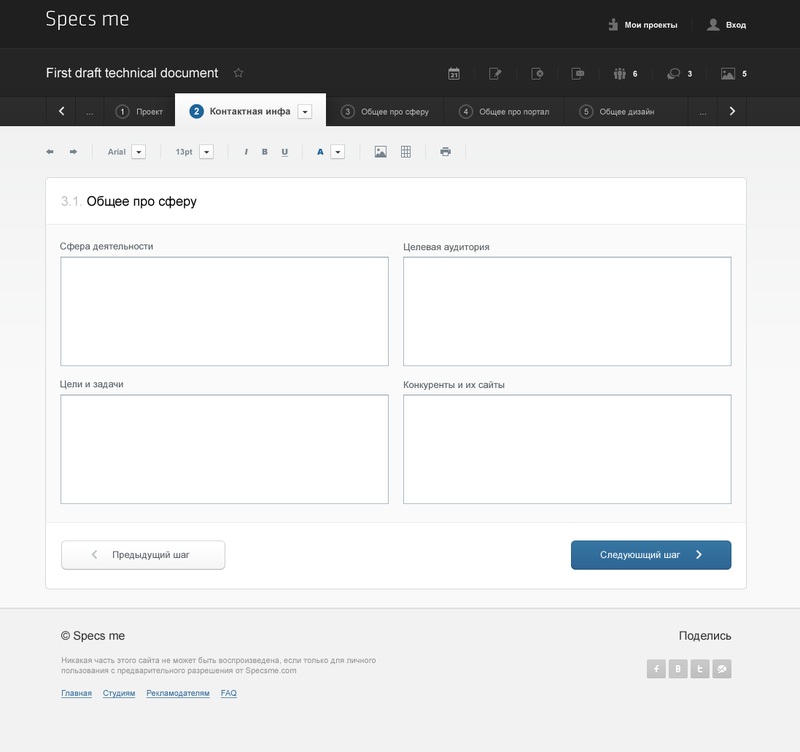Viewport: 800px width, 752px height.
Task: Open the calendar icon in document header
Action: point(454,74)
